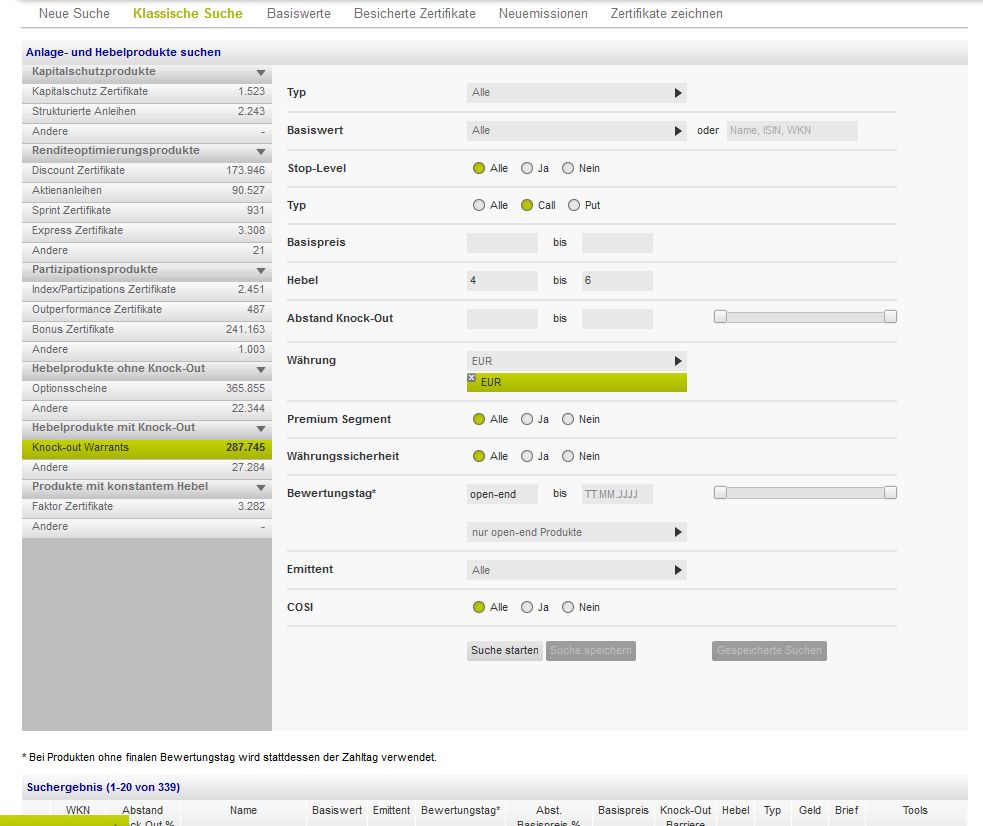
Task: Collapse the Renditeoptimierungsprodukte section
Action: click(261, 152)
